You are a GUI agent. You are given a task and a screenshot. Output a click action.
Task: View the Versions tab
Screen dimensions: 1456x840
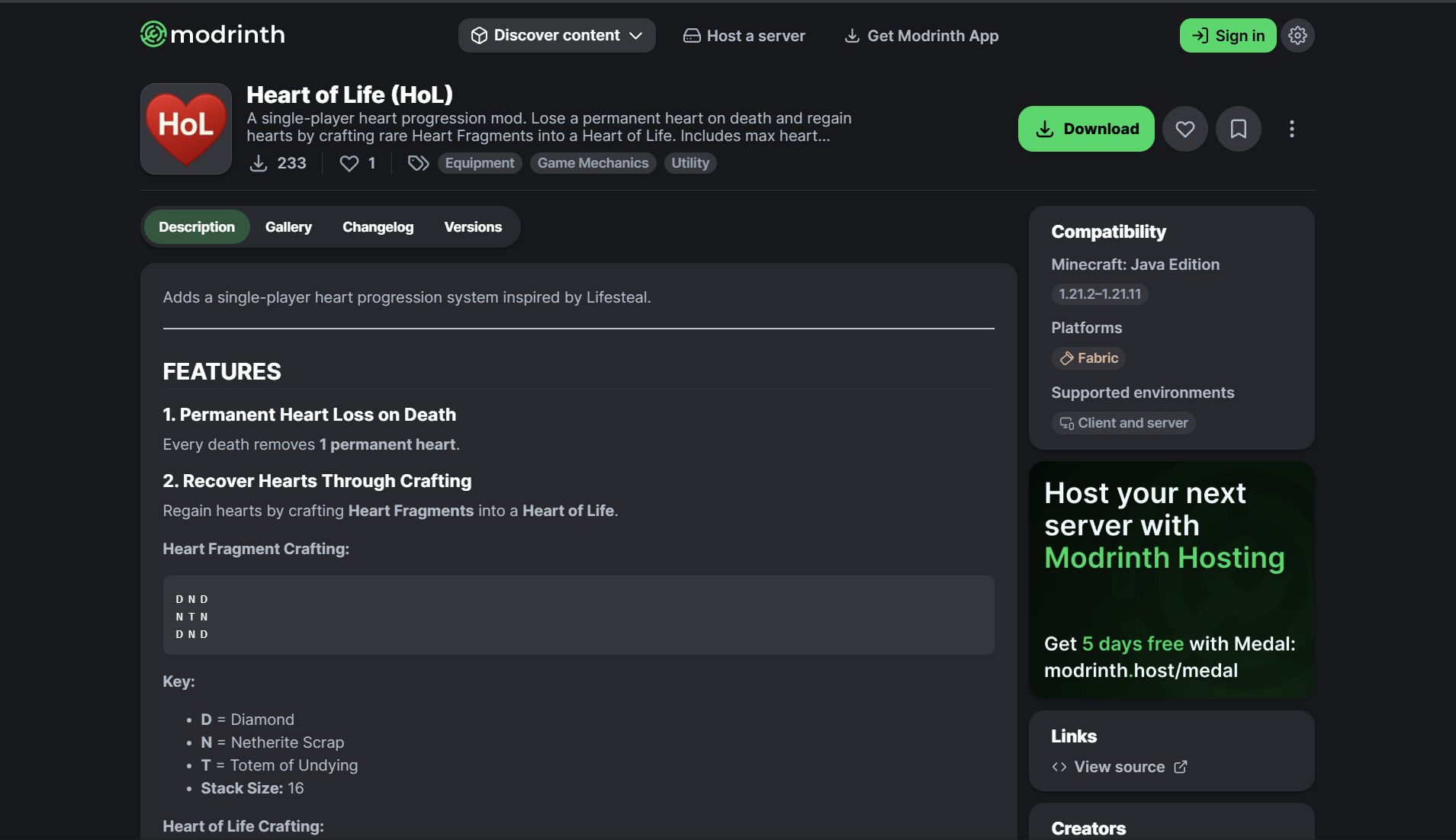point(473,227)
